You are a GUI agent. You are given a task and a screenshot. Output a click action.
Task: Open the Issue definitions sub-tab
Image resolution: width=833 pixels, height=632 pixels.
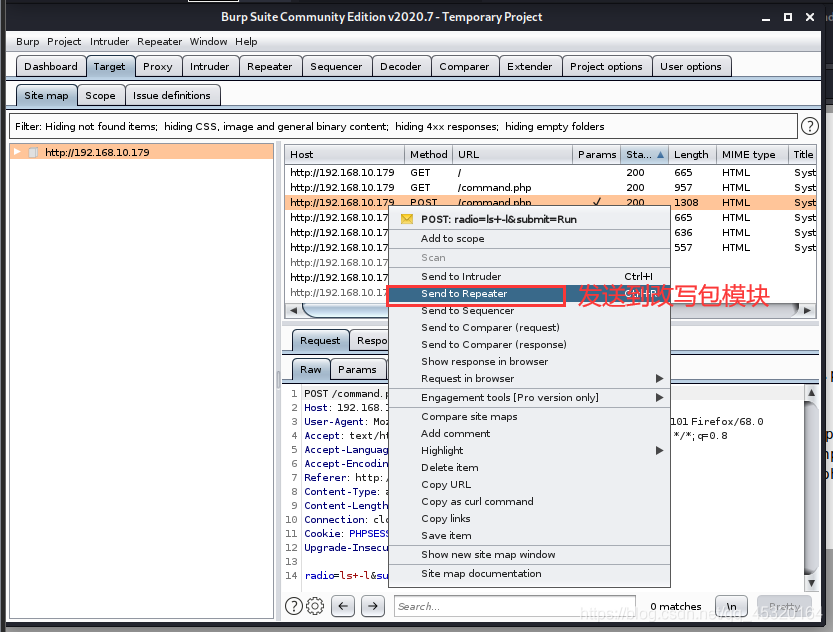coord(172,96)
